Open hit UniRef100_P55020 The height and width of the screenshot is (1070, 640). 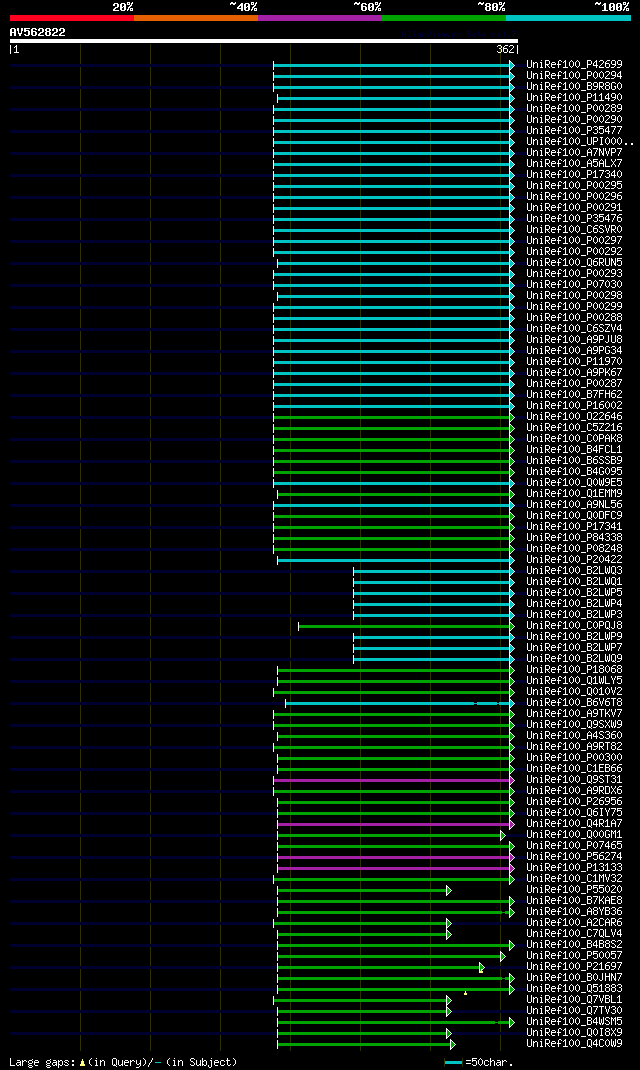coord(574,889)
